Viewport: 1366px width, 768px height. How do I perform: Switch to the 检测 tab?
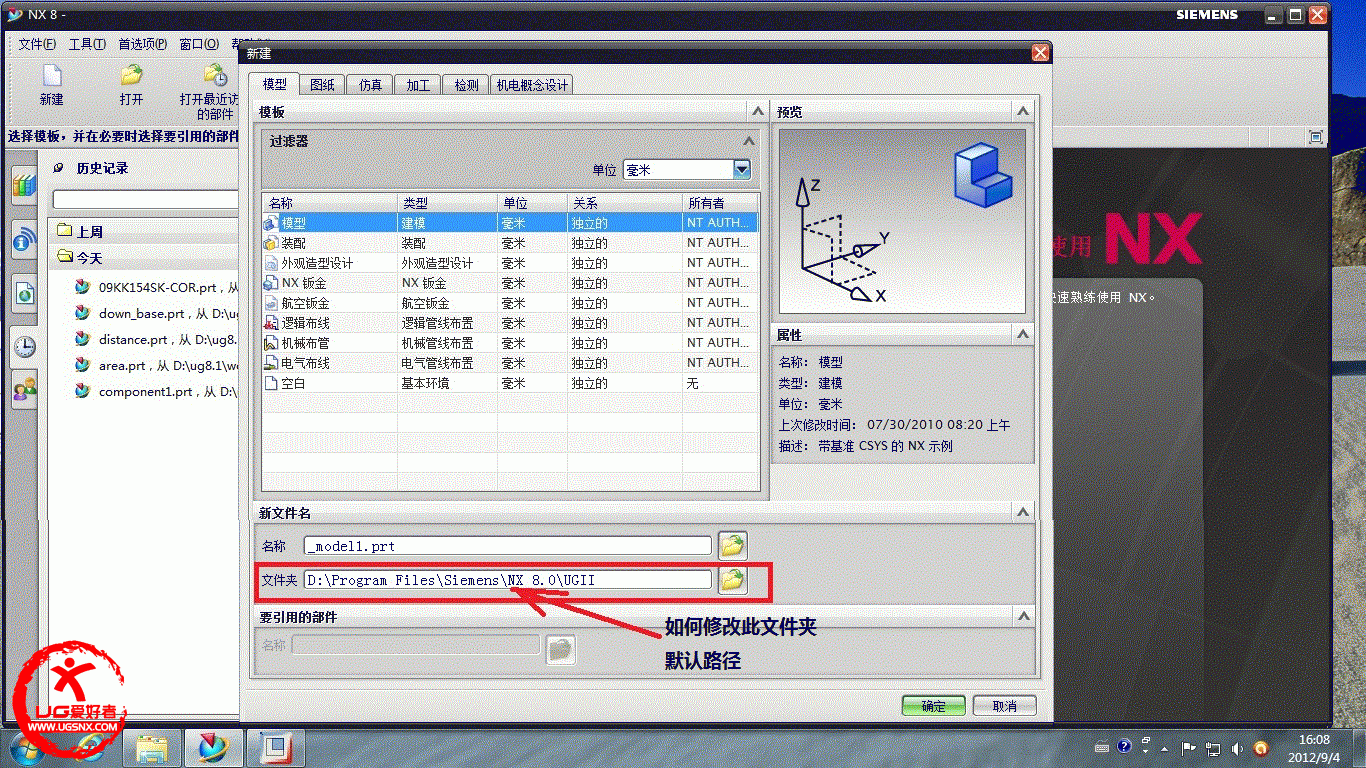coord(466,85)
